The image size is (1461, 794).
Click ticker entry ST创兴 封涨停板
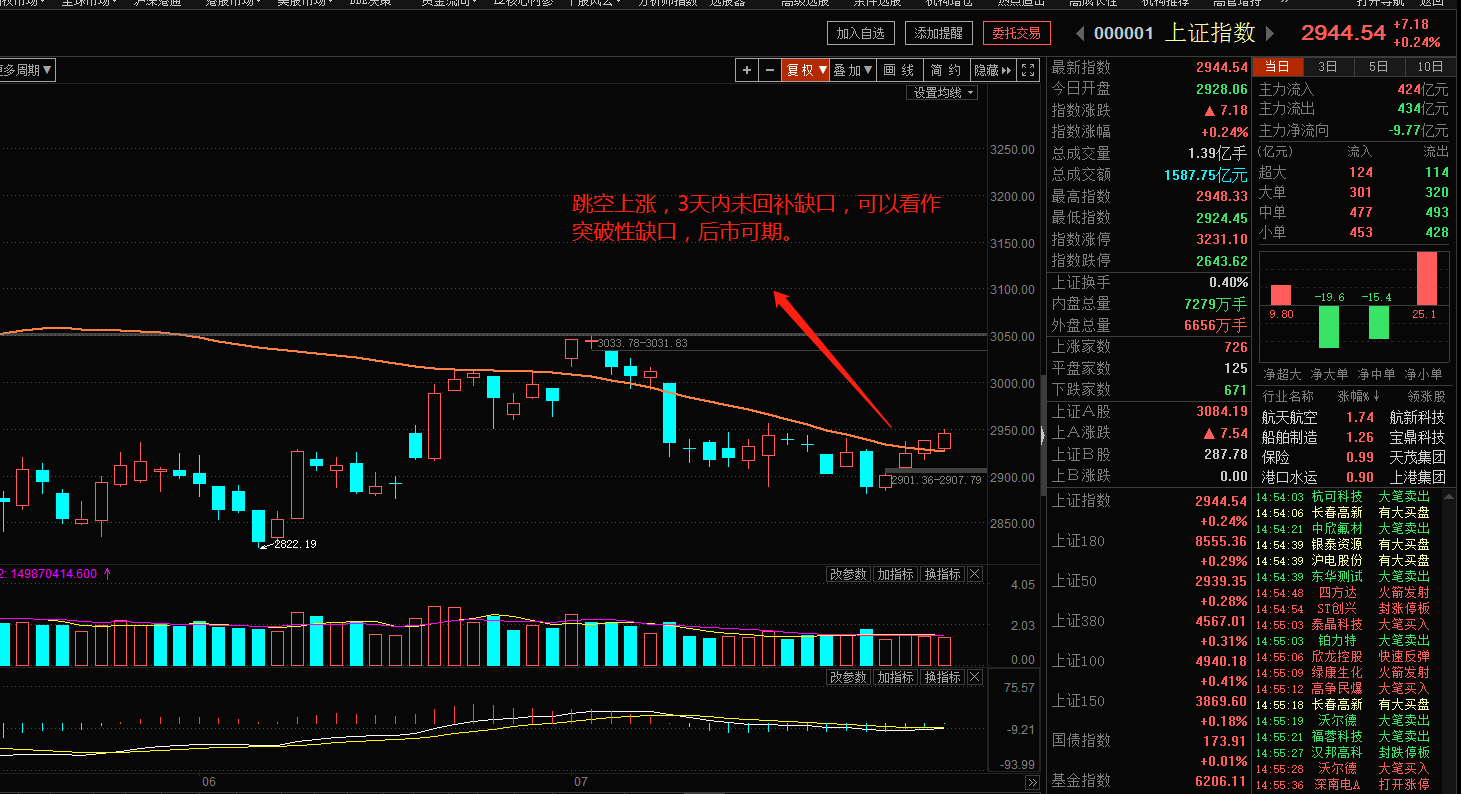[1343, 608]
